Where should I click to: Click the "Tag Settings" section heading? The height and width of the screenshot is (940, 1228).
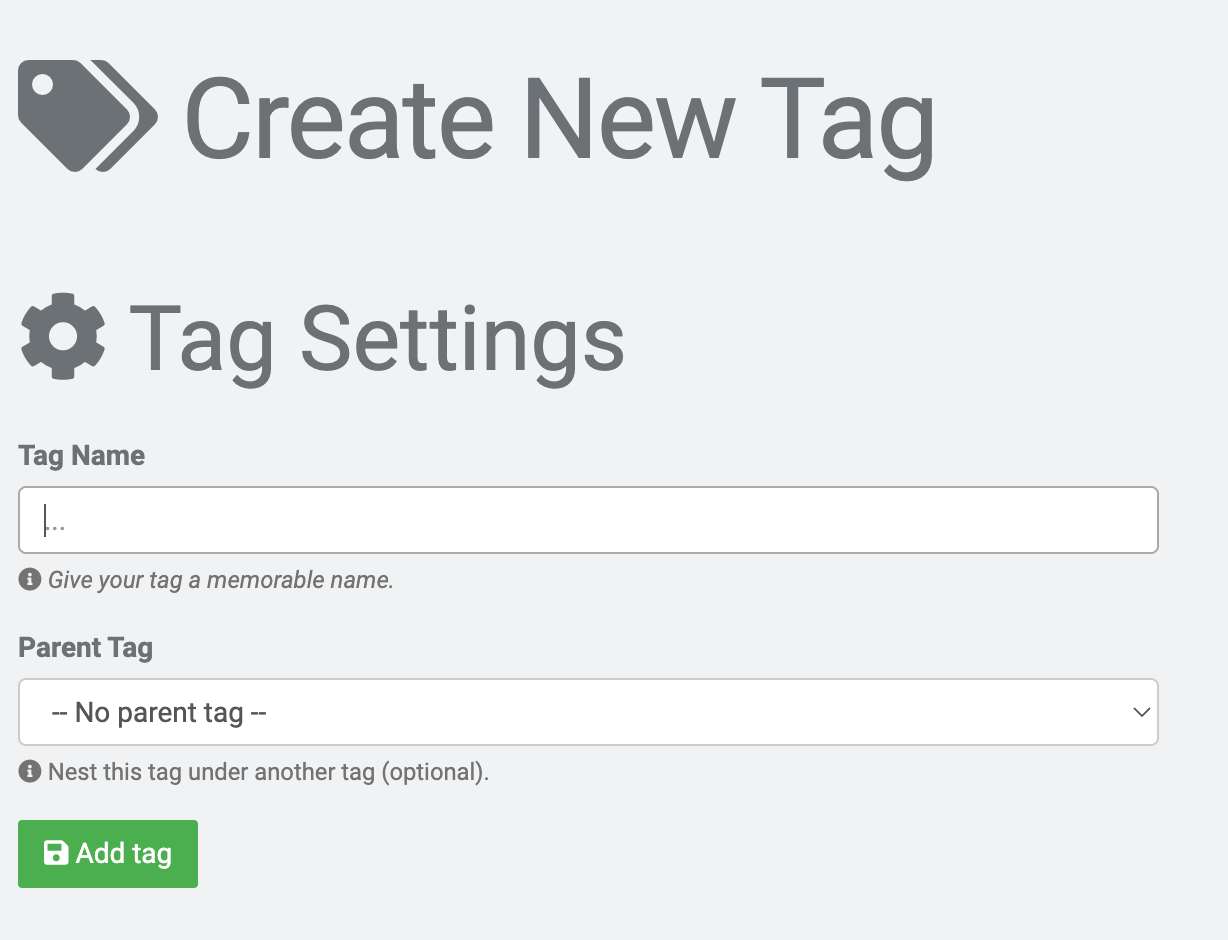pos(377,340)
